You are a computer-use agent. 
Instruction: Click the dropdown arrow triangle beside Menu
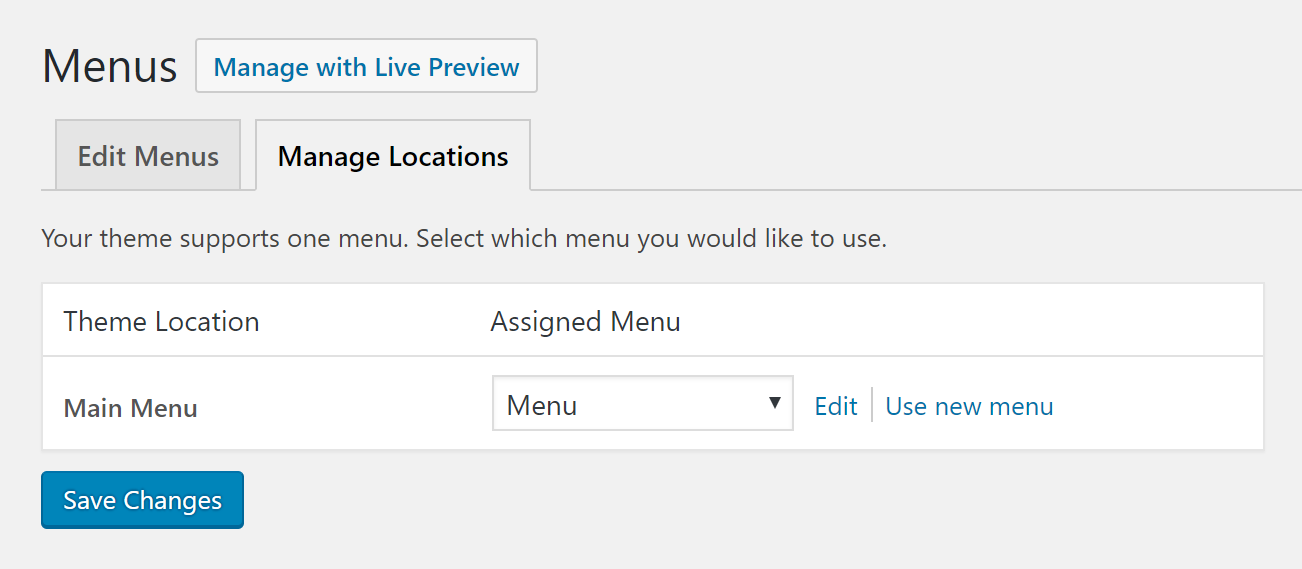point(774,403)
